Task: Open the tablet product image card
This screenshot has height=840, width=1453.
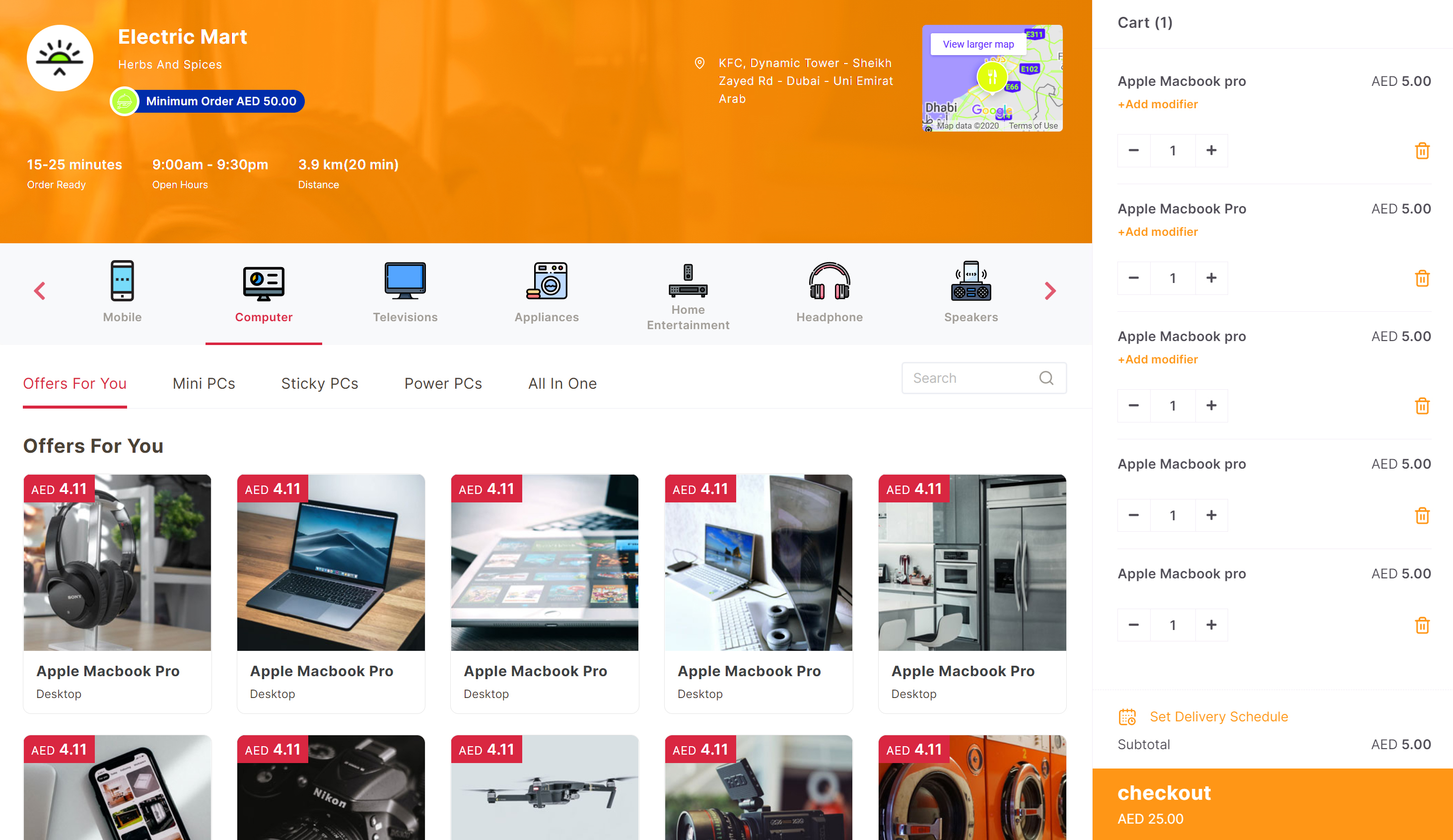Action: [544, 562]
